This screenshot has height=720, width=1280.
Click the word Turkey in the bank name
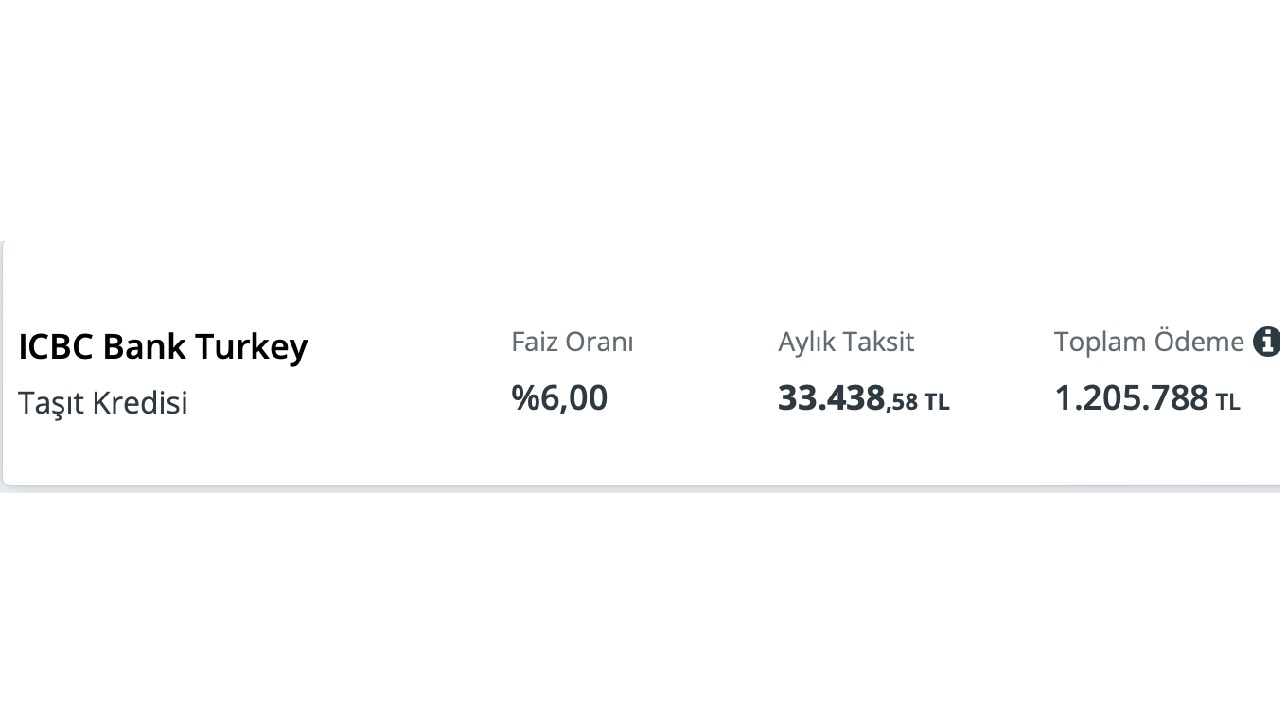click(x=251, y=347)
